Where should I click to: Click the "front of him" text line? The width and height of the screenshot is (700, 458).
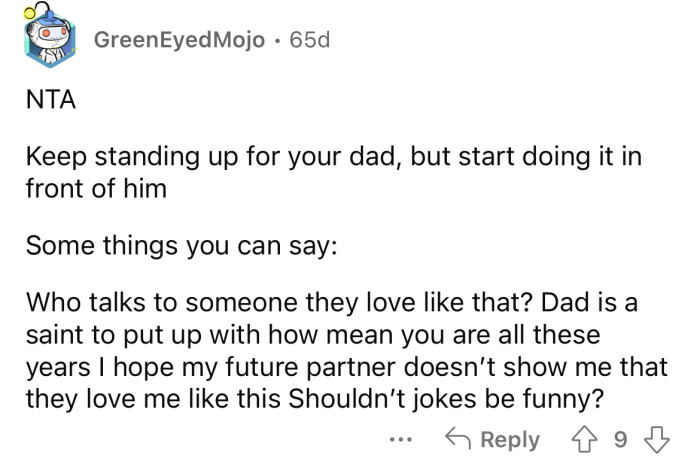pos(95,186)
